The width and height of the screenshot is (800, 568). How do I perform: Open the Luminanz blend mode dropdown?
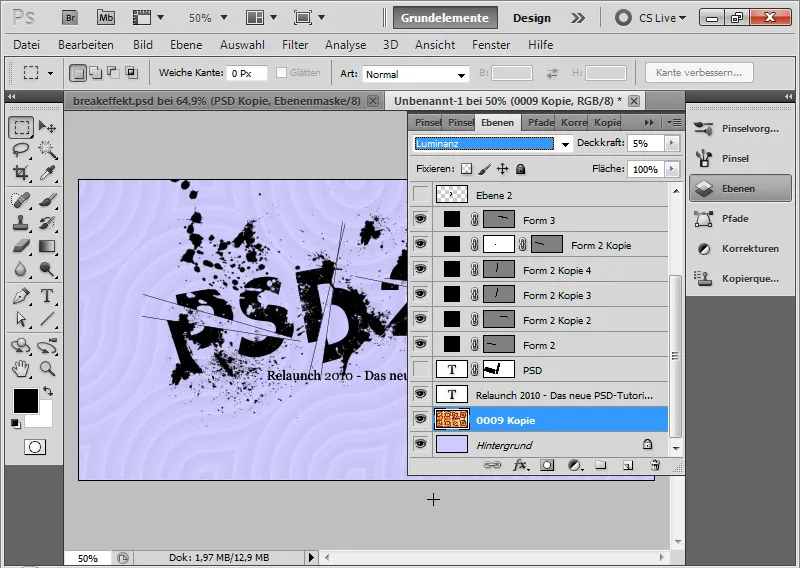[x=565, y=144]
